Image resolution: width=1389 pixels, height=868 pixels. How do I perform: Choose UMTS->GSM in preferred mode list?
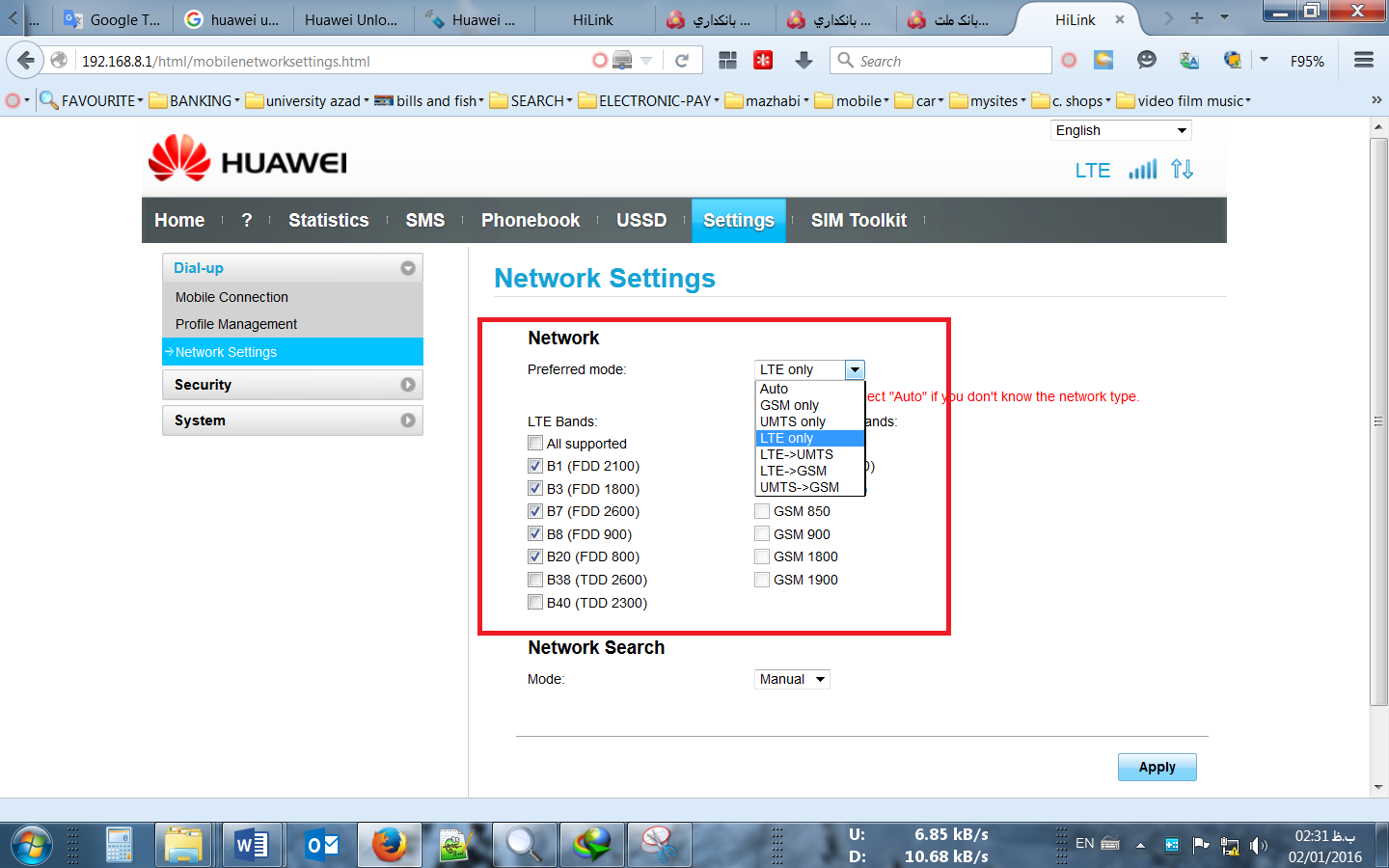[809, 487]
